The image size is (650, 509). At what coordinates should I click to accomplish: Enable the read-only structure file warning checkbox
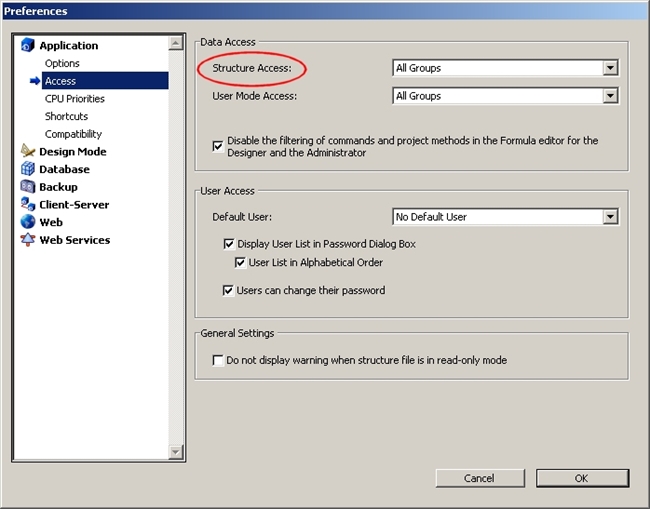pyautogui.click(x=218, y=360)
